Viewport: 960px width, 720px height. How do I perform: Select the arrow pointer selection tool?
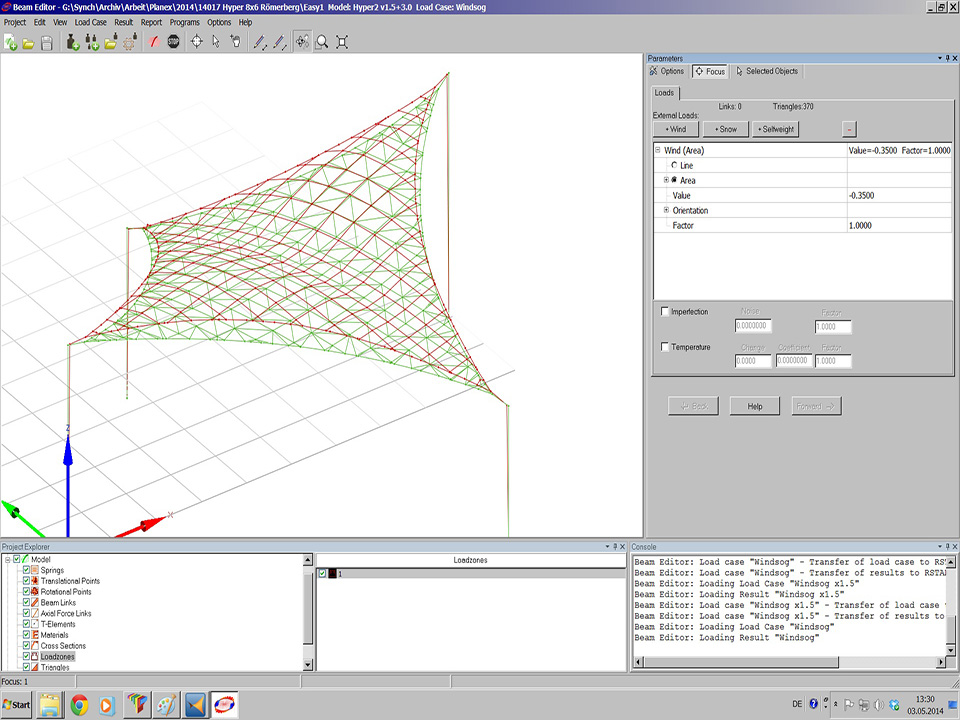click(216, 42)
